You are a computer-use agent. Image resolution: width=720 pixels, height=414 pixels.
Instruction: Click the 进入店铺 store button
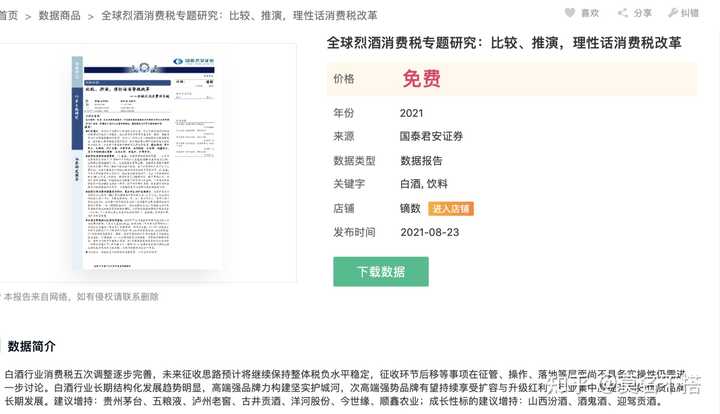coord(451,209)
